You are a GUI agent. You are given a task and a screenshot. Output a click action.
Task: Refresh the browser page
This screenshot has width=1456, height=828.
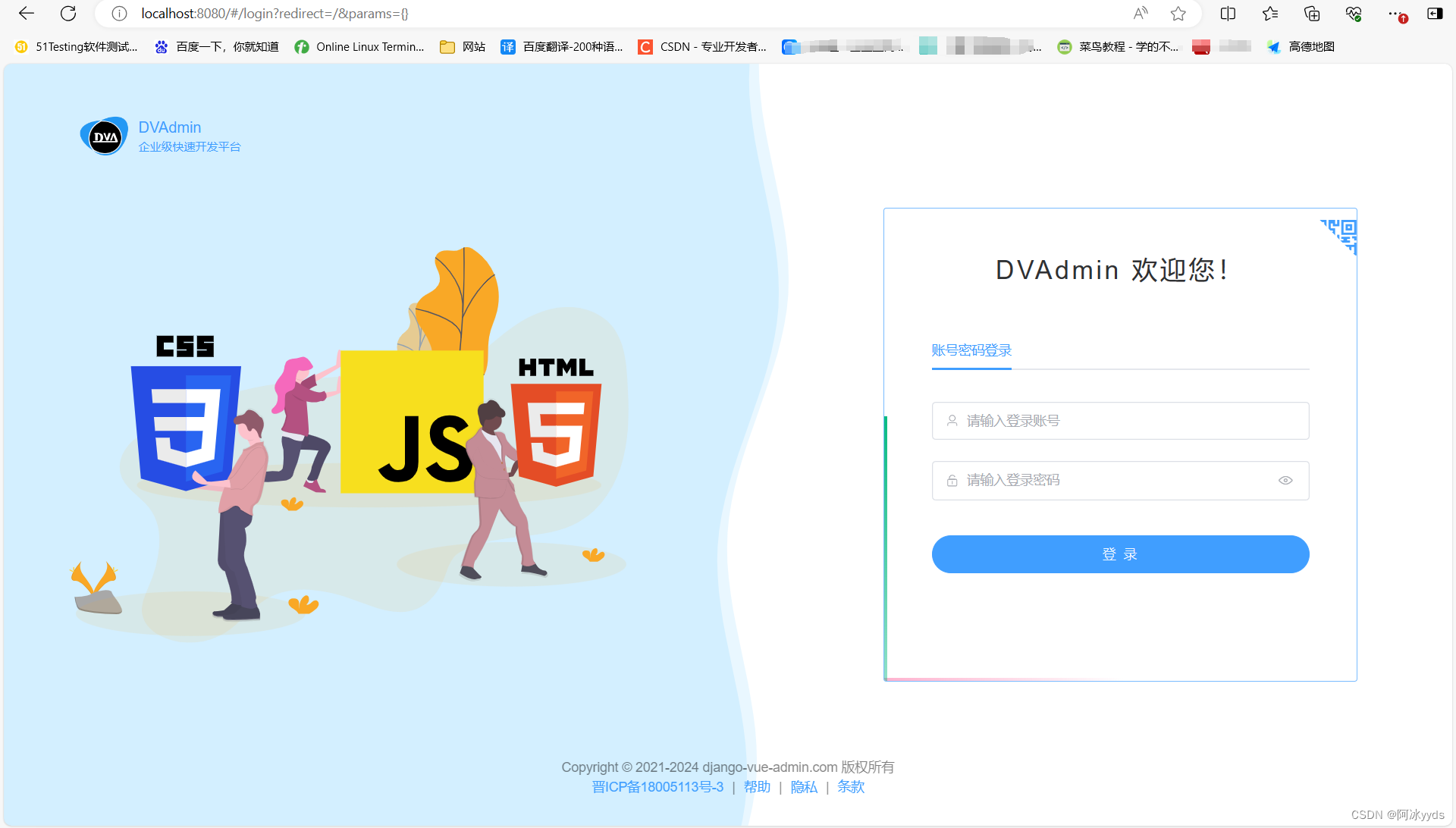[68, 14]
